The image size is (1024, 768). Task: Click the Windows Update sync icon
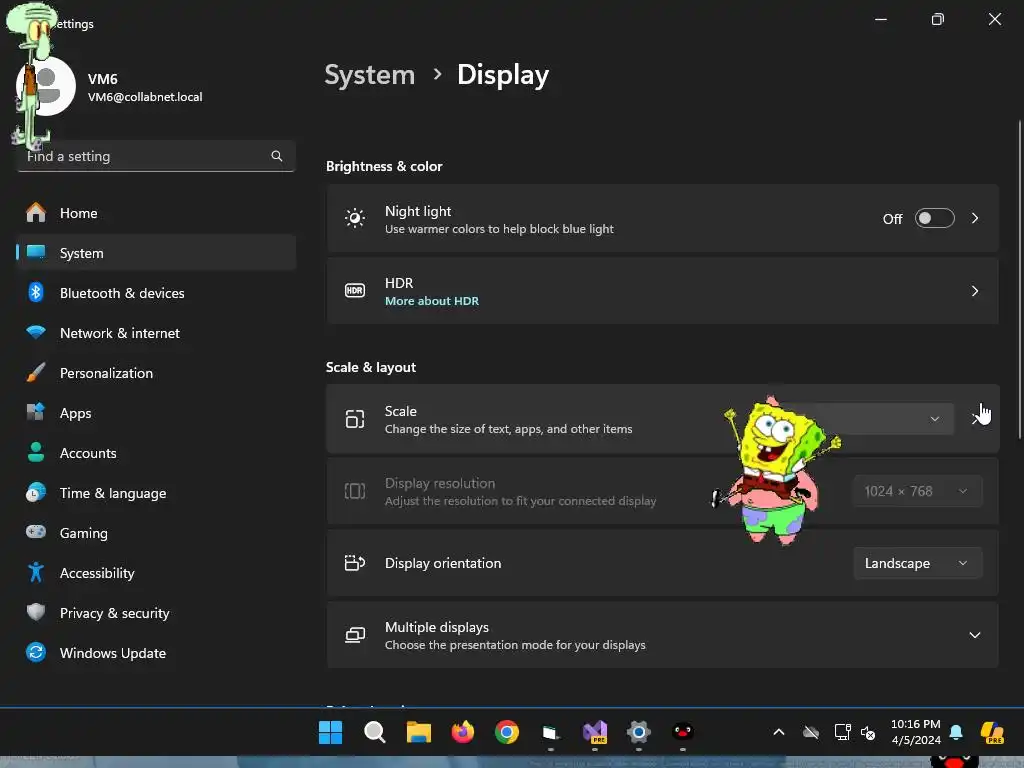point(36,652)
